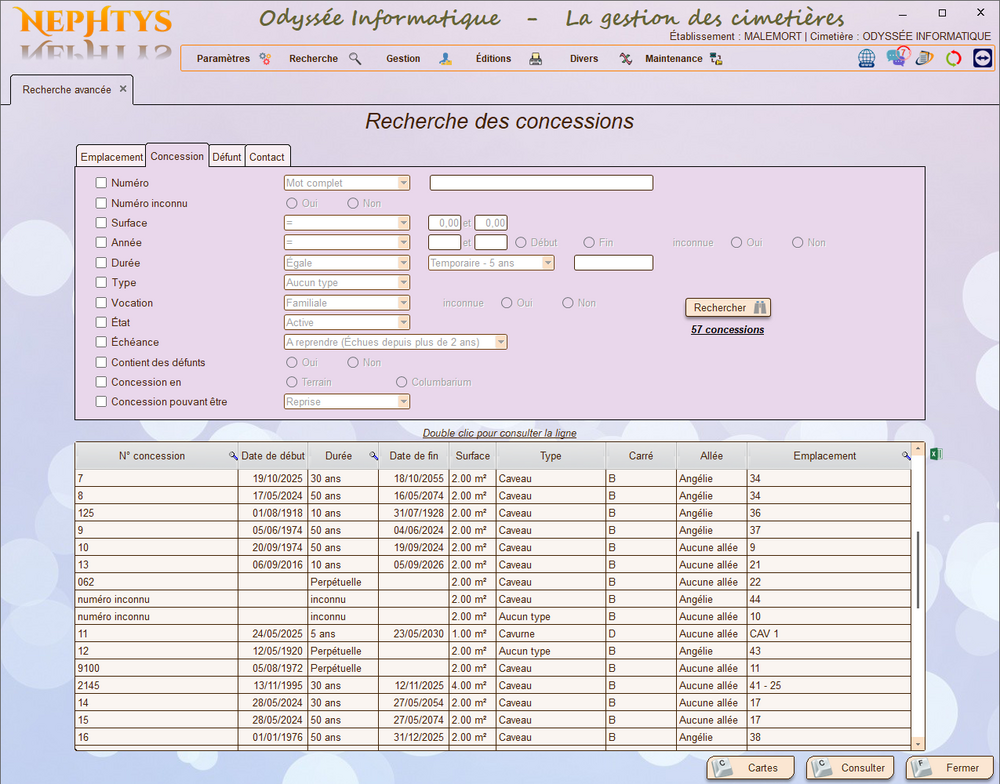This screenshot has height=784, width=1000.
Task: Click the red-green refresh circle icon
Action: coord(953,58)
